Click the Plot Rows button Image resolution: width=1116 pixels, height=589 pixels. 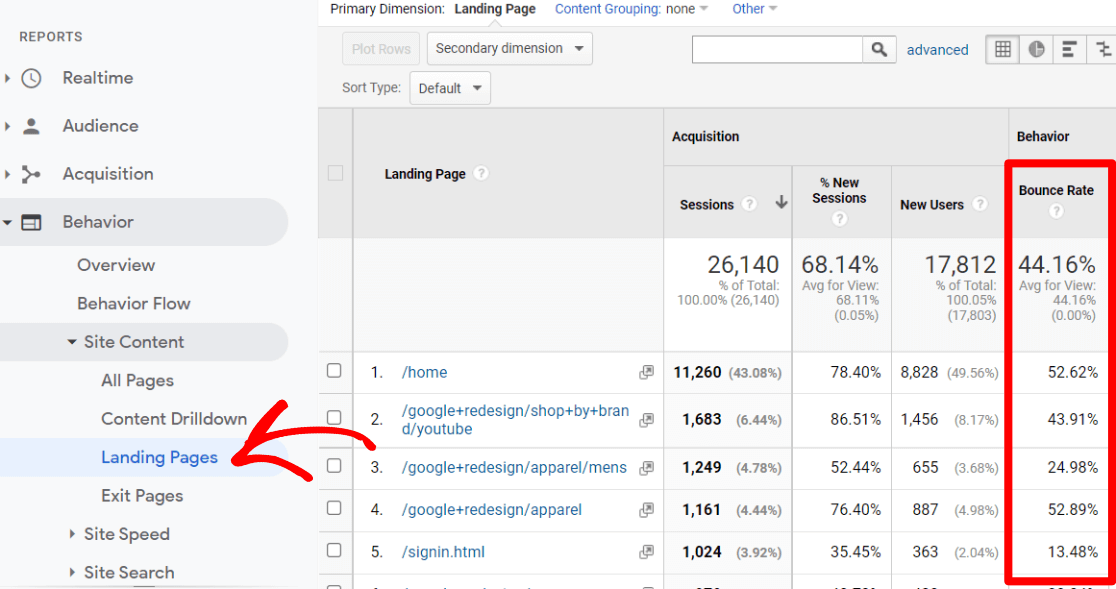pos(381,48)
